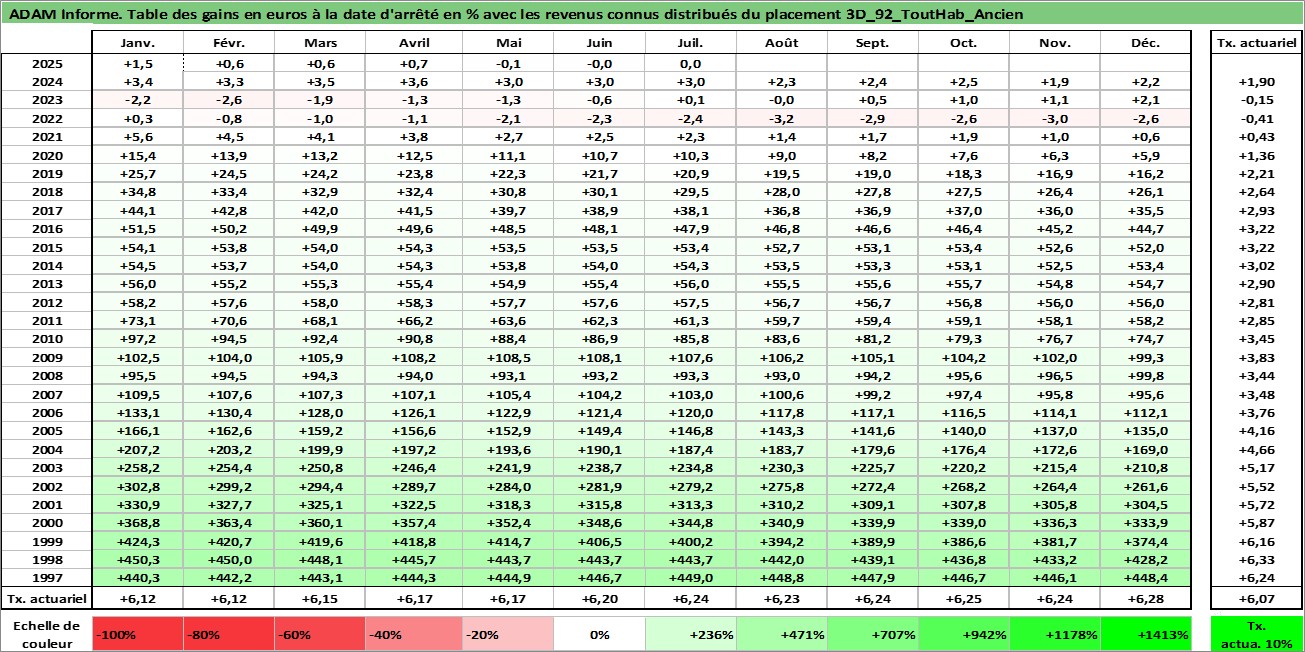The image size is (1305, 652).
Task: Select 2016 Juin cell +48,1
Action: [599, 229]
